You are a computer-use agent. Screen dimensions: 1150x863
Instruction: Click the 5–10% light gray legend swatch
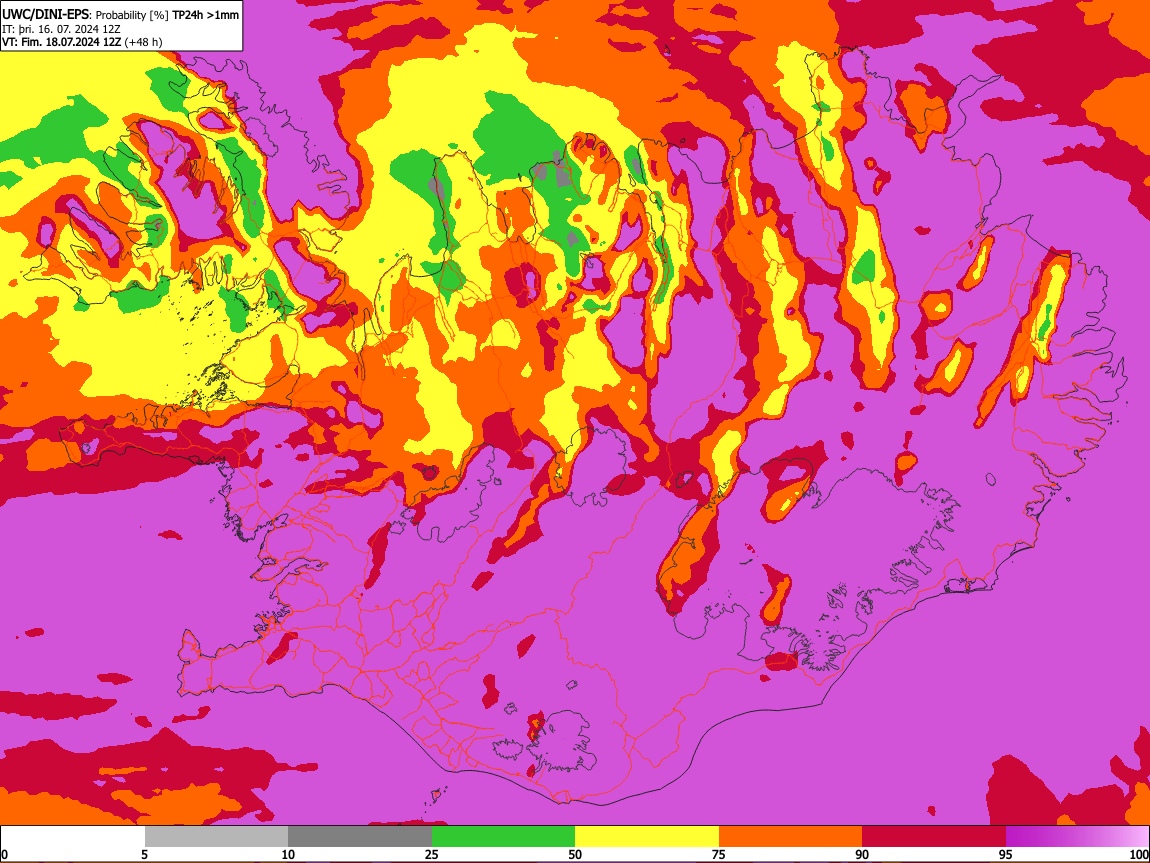click(216, 836)
